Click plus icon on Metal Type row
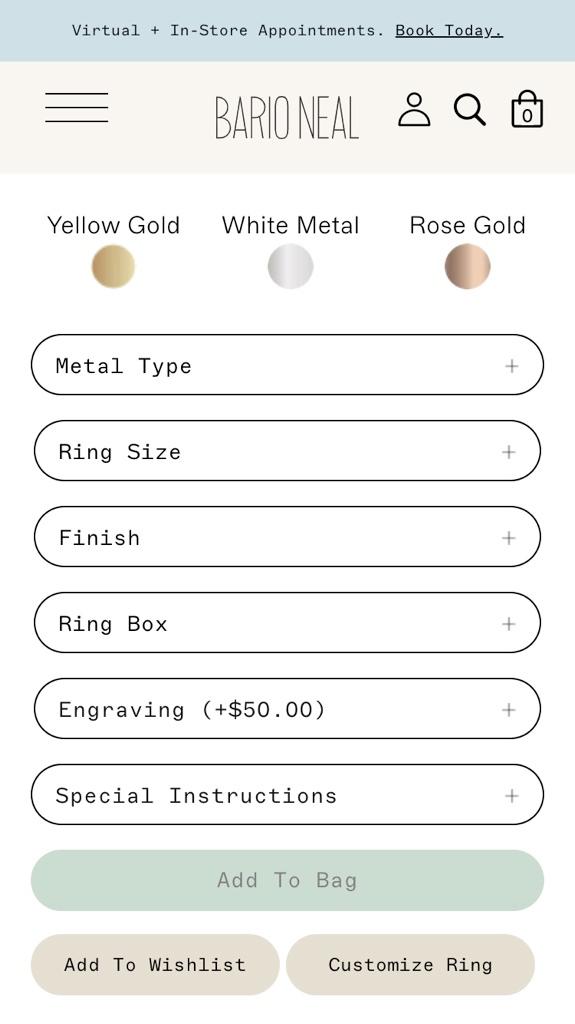 pos(512,366)
